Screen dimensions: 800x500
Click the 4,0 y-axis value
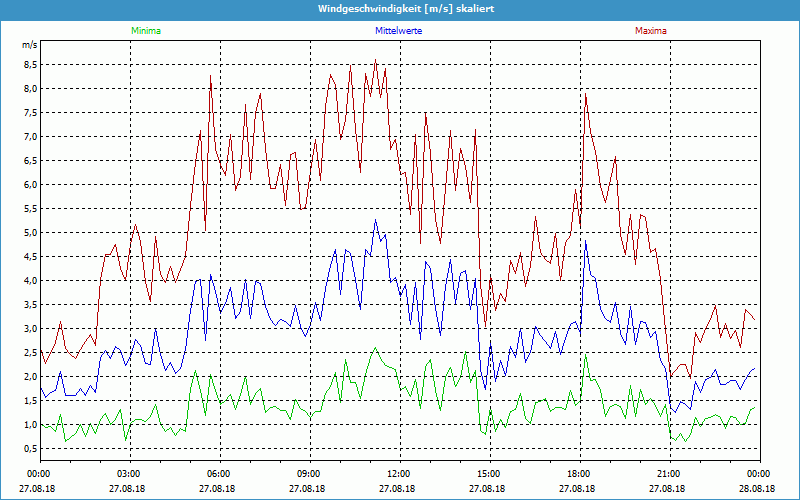[x=30, y=281]
